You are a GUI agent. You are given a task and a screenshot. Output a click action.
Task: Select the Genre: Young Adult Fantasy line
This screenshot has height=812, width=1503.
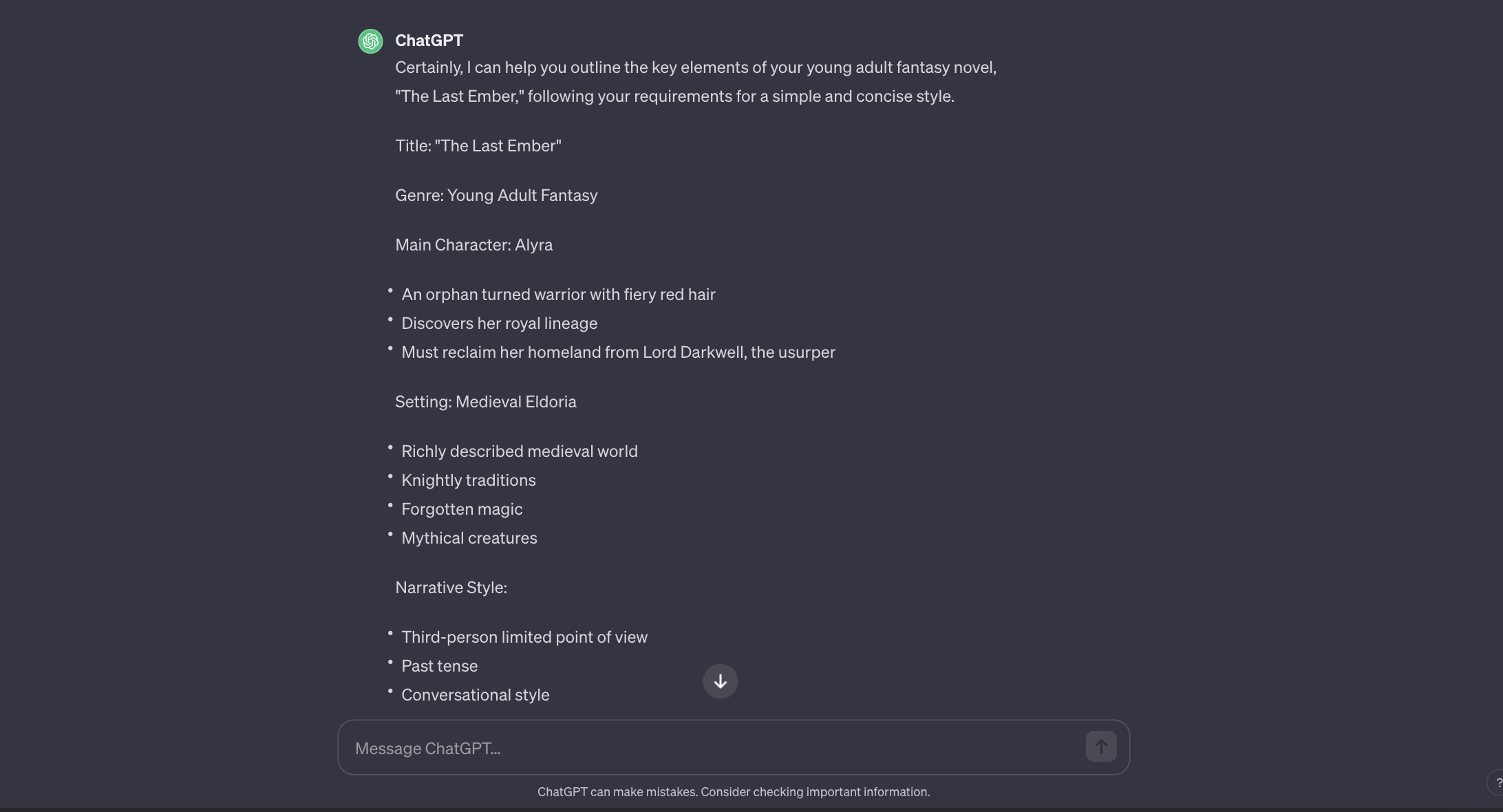[495, 195]
